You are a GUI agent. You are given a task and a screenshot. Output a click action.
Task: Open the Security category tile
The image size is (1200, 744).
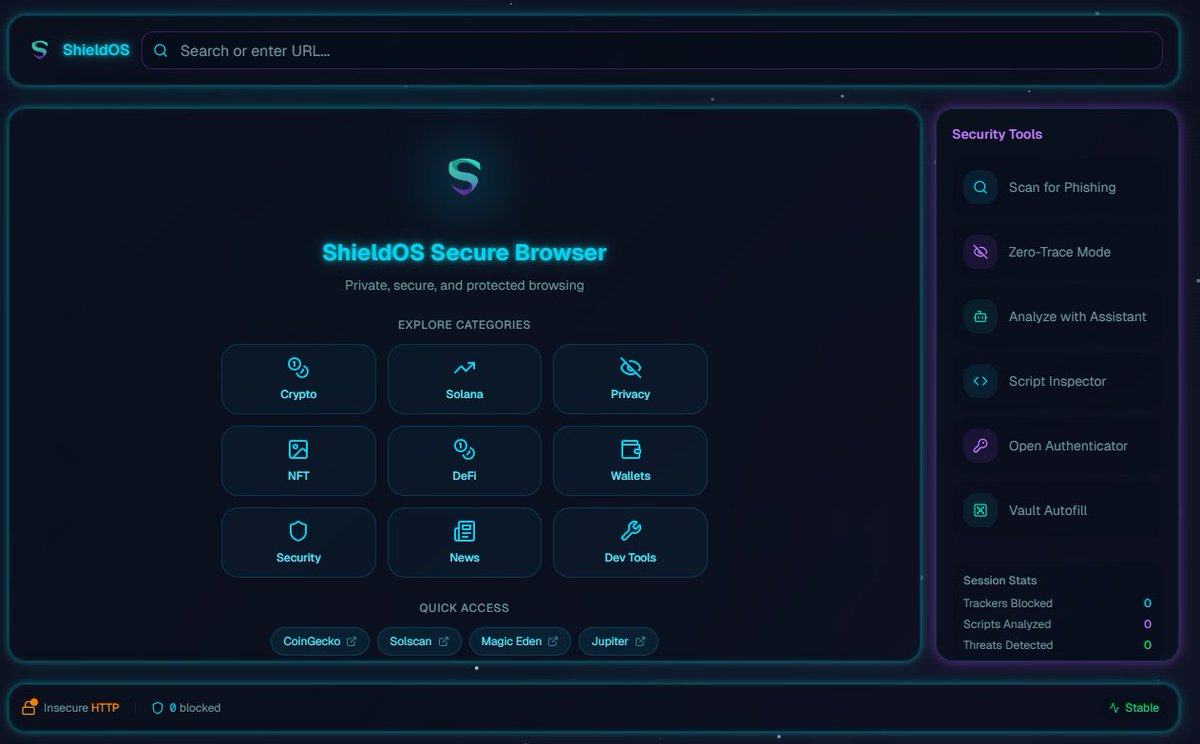tap(298, 542)
